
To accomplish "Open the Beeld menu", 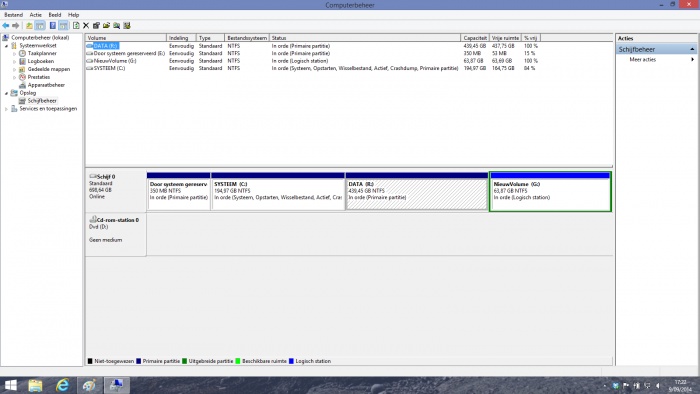I will [55, 15].
